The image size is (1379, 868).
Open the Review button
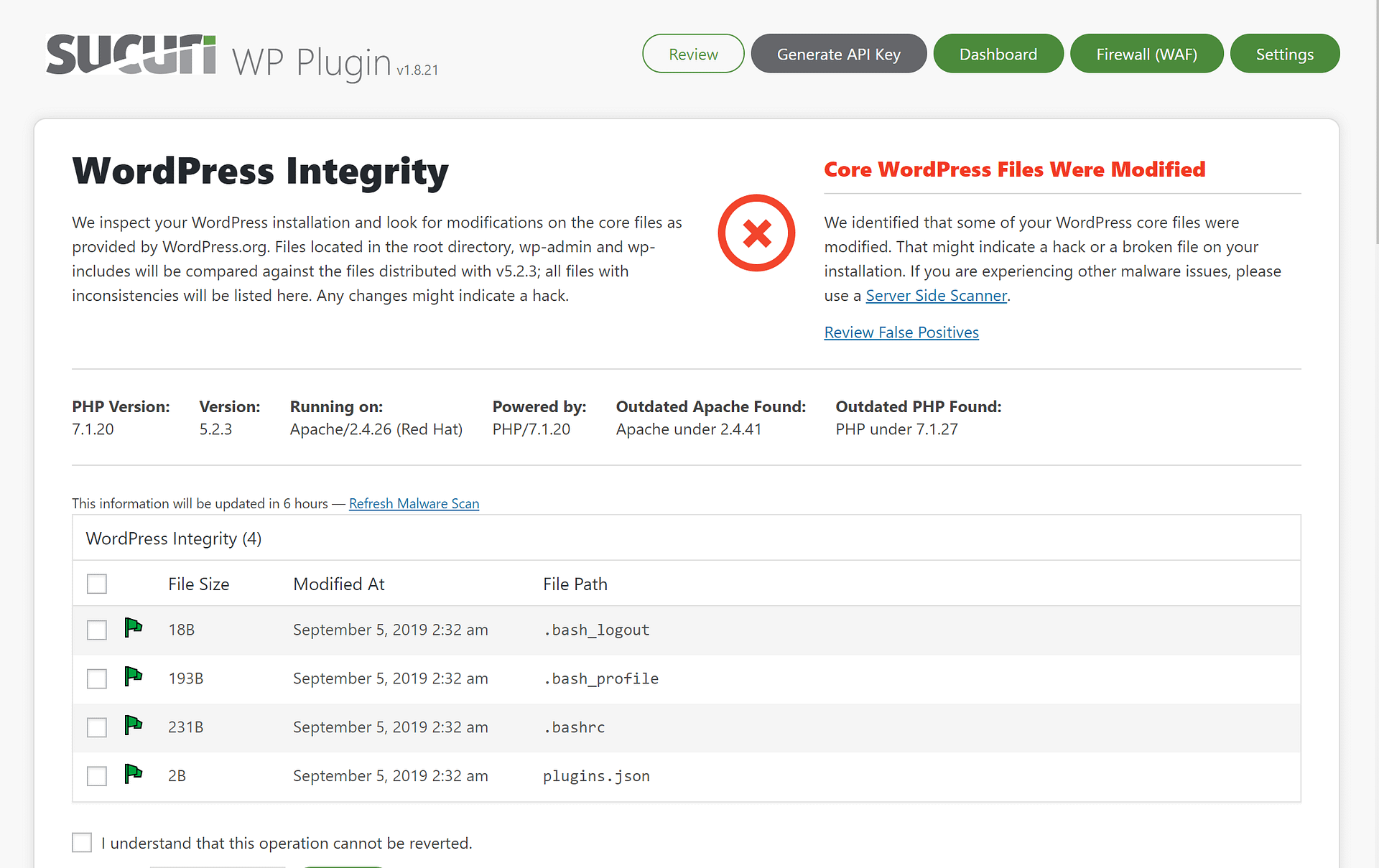(693, 54)
